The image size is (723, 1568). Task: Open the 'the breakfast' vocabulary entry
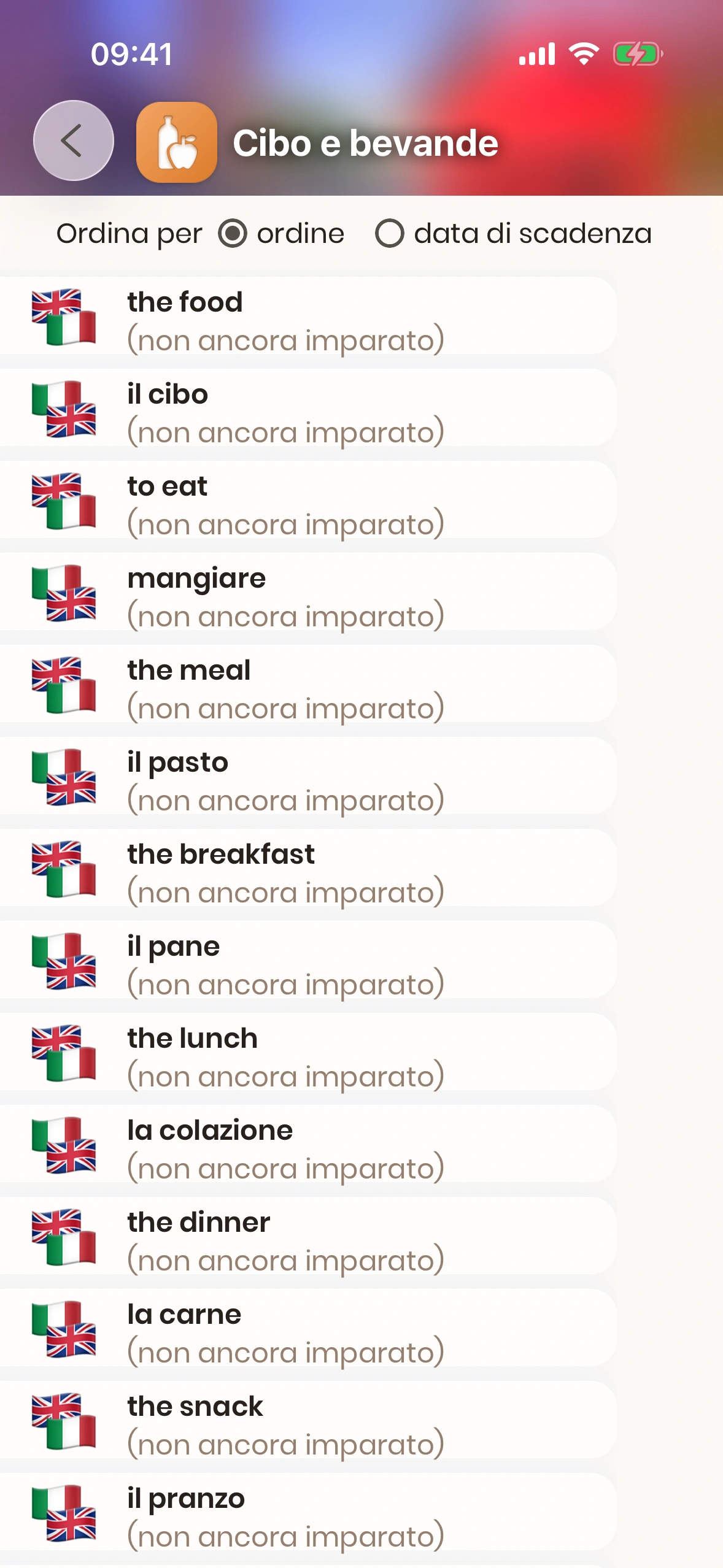point(307,869)
